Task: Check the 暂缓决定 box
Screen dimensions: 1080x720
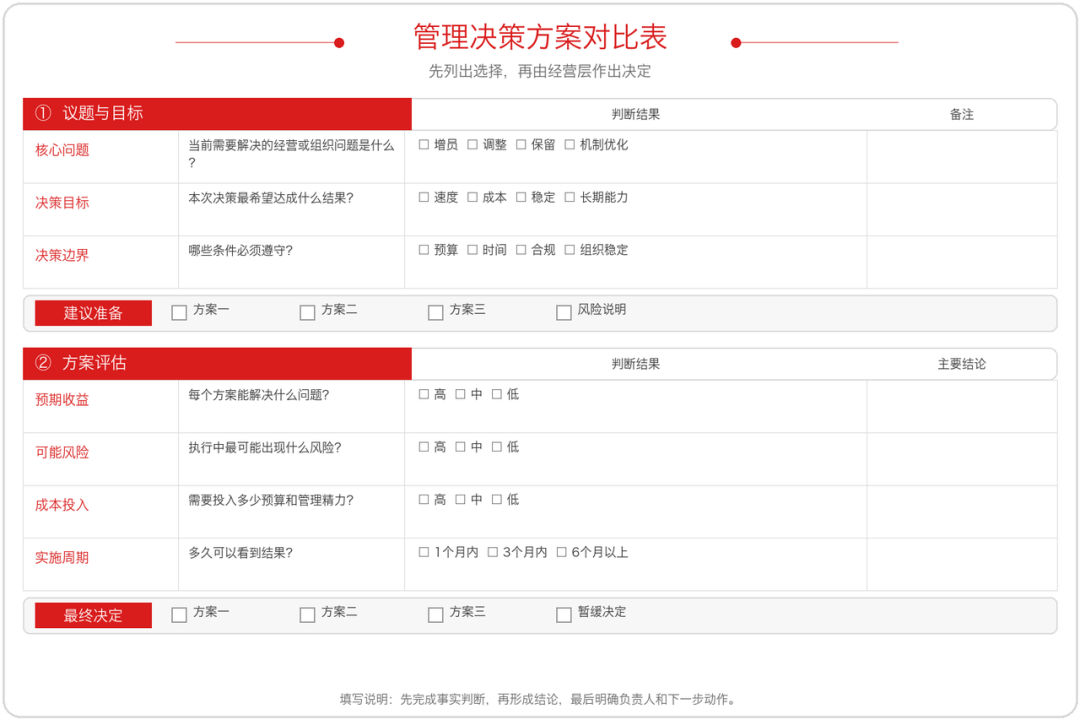Action: (563, 615)
